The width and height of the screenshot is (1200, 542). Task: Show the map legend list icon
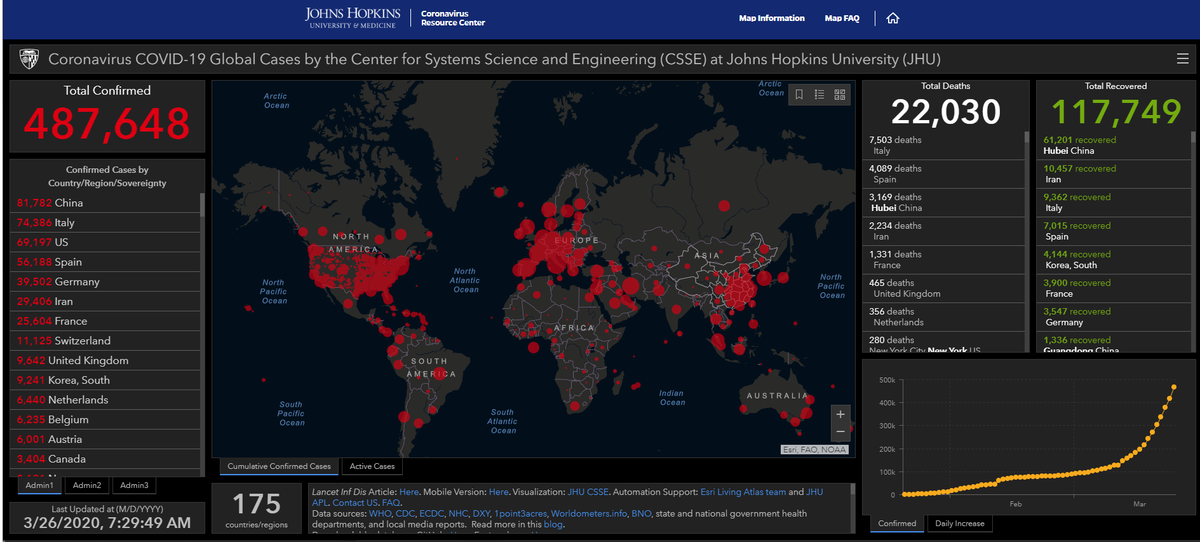(x=819, y=95)
